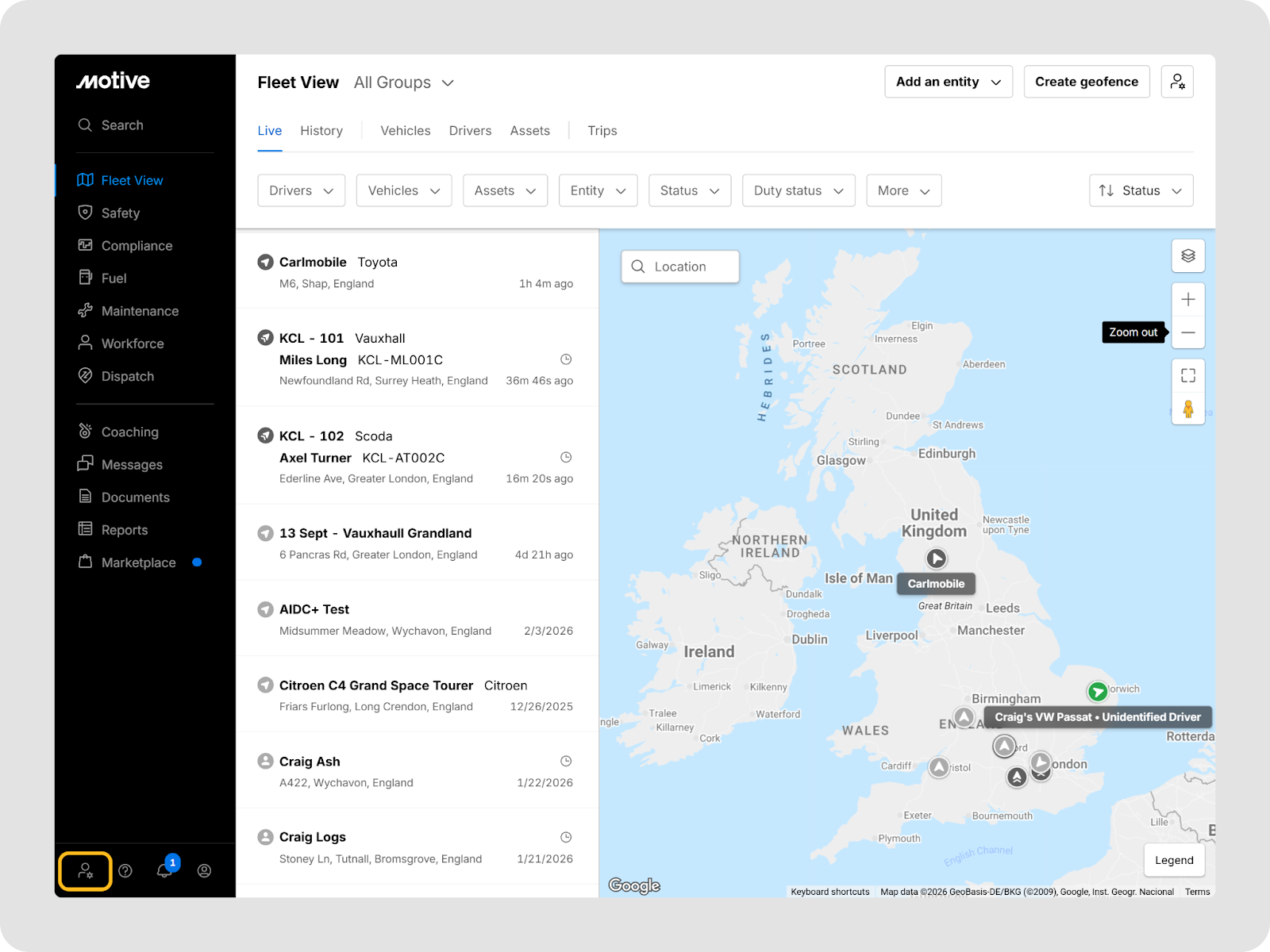Open the help question mark icon
This screenshot has height=952, width=1270.
[125, 871]
